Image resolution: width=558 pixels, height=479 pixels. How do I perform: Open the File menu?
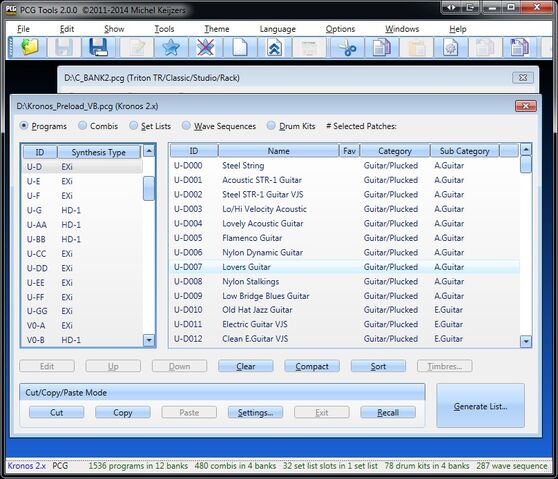[23, 29]
